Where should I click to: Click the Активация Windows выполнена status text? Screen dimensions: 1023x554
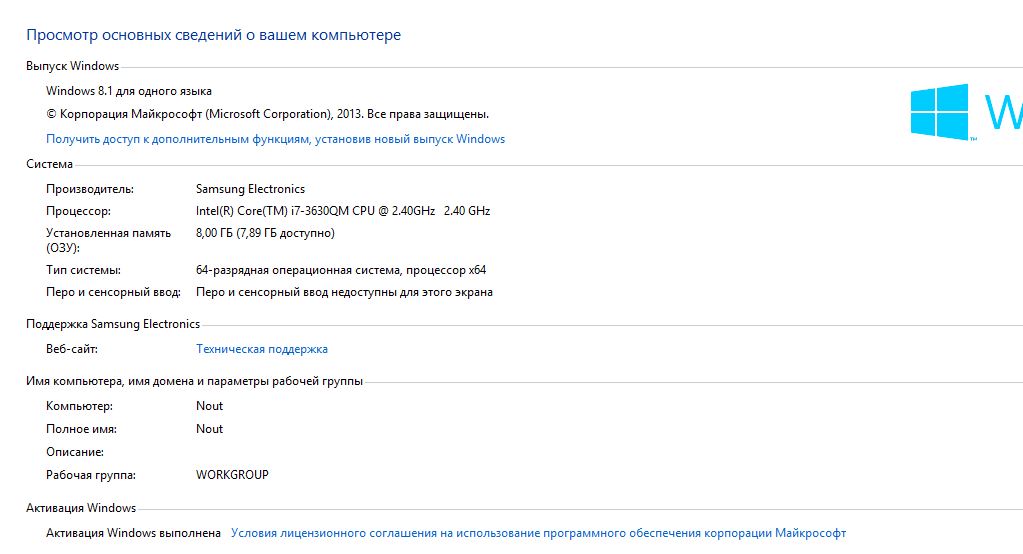click(133, 533)
